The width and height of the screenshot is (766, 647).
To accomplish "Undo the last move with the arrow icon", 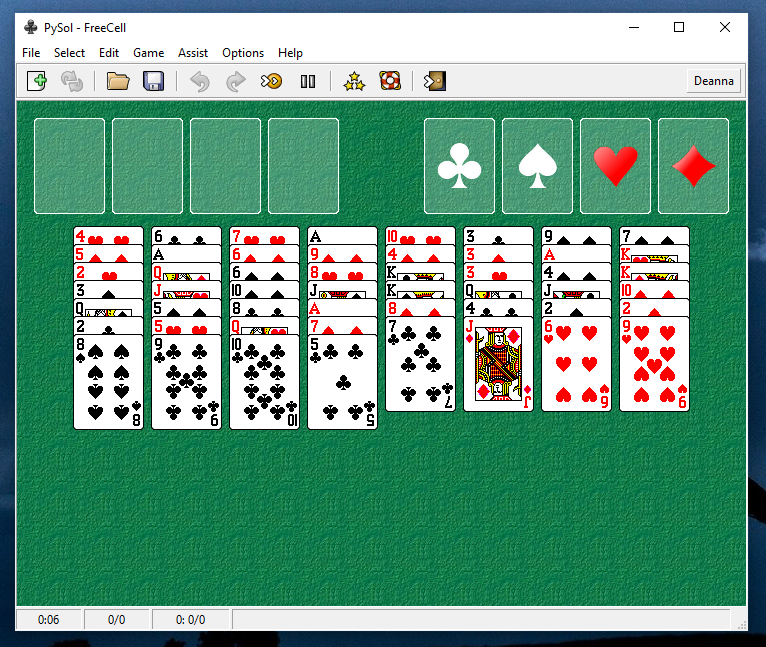I will (x=200, y=81).
